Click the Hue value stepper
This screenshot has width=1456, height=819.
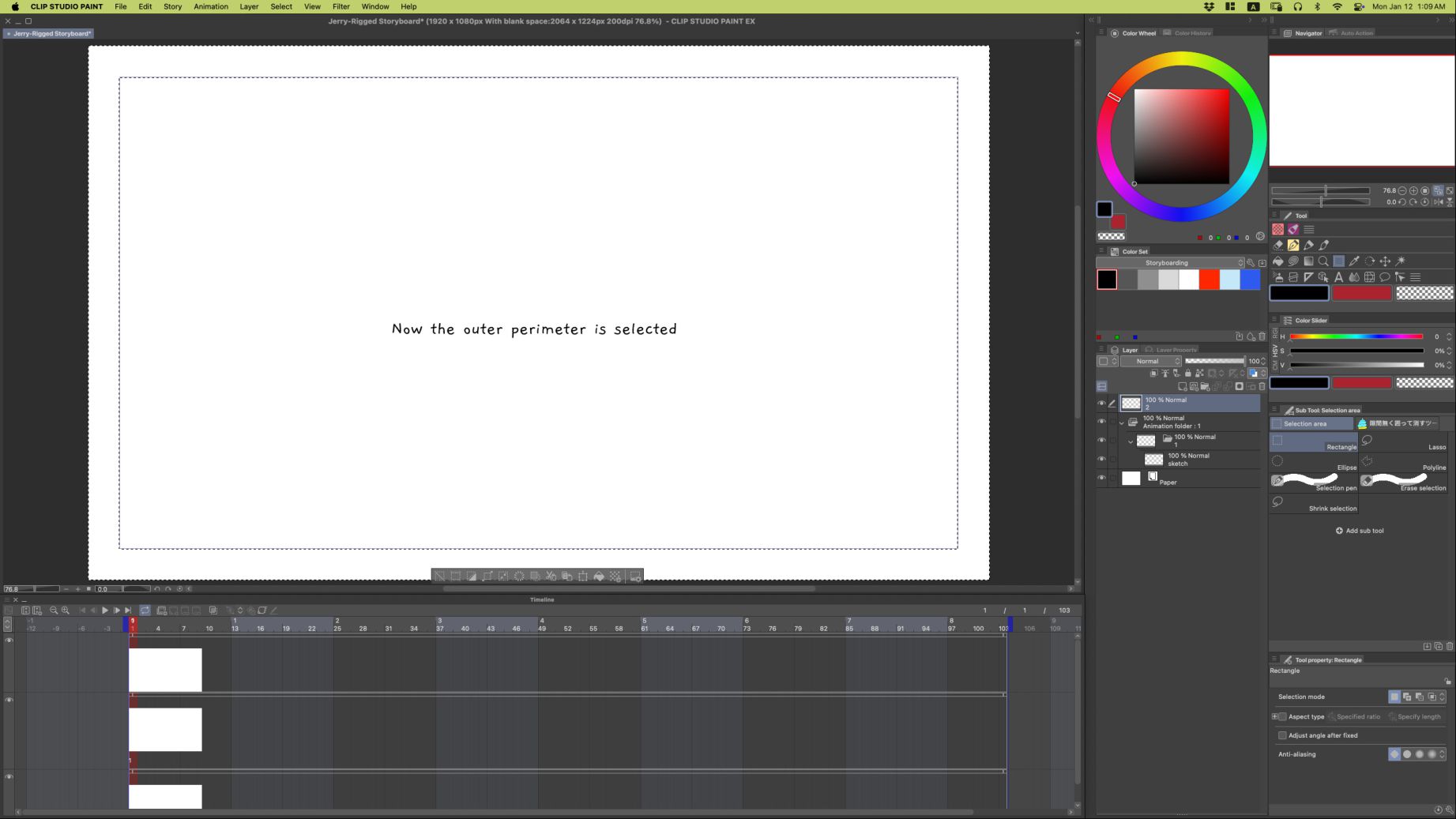point(1449,336)
